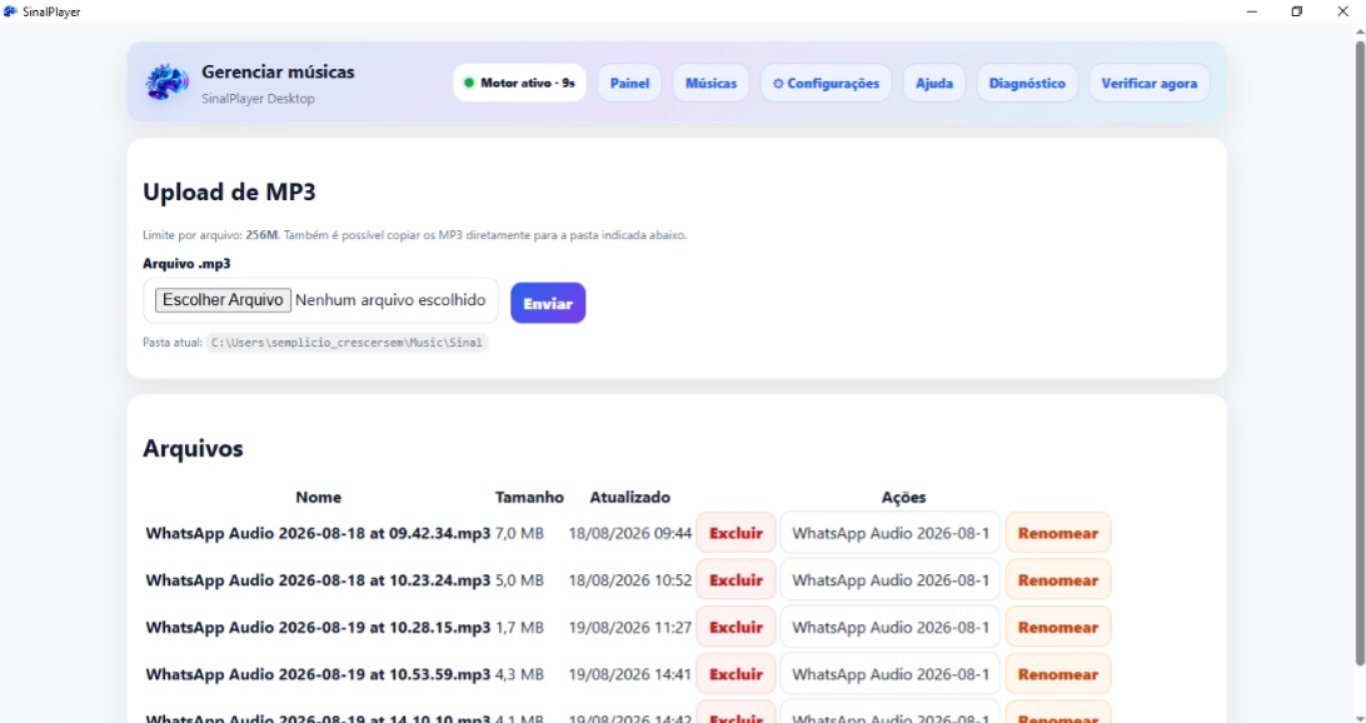Click the SinalPlayer icon in the title bar
This screenshot has width=1366, height=723.
click(x=10, y=11)
